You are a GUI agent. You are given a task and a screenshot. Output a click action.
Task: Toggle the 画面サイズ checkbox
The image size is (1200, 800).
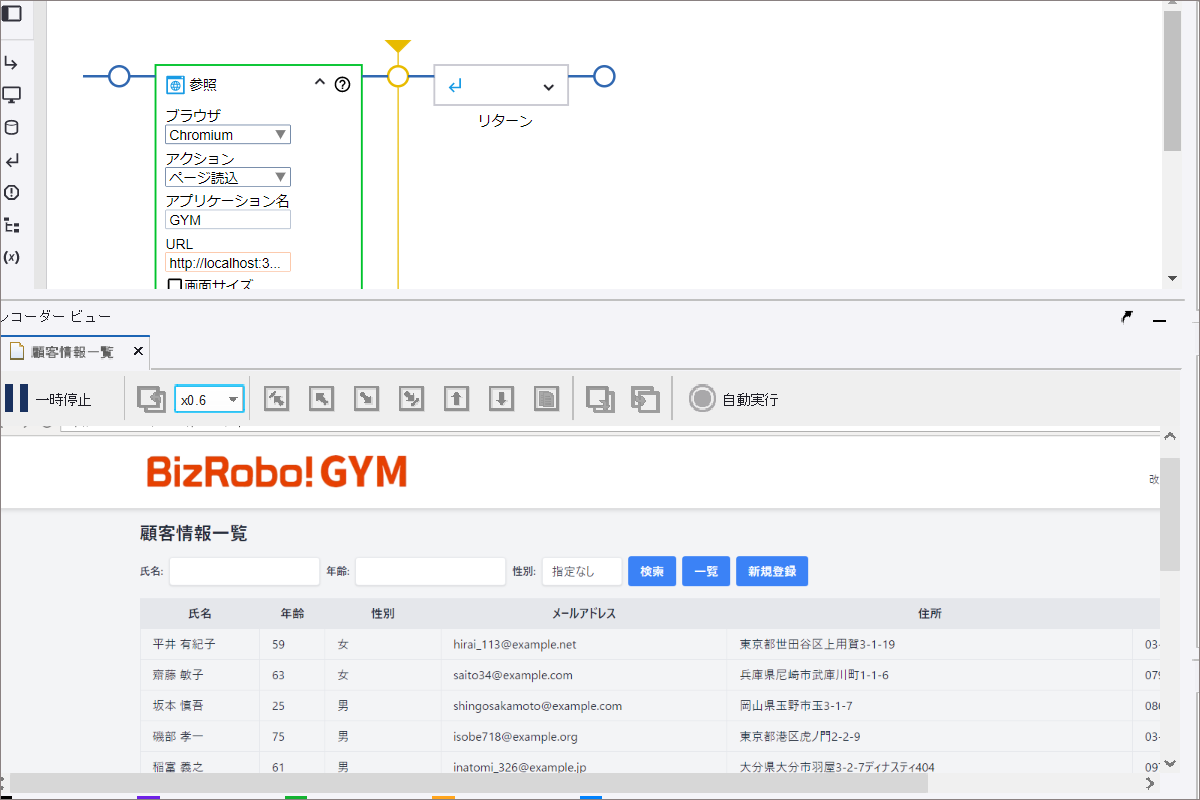click(x=175, y=286)
